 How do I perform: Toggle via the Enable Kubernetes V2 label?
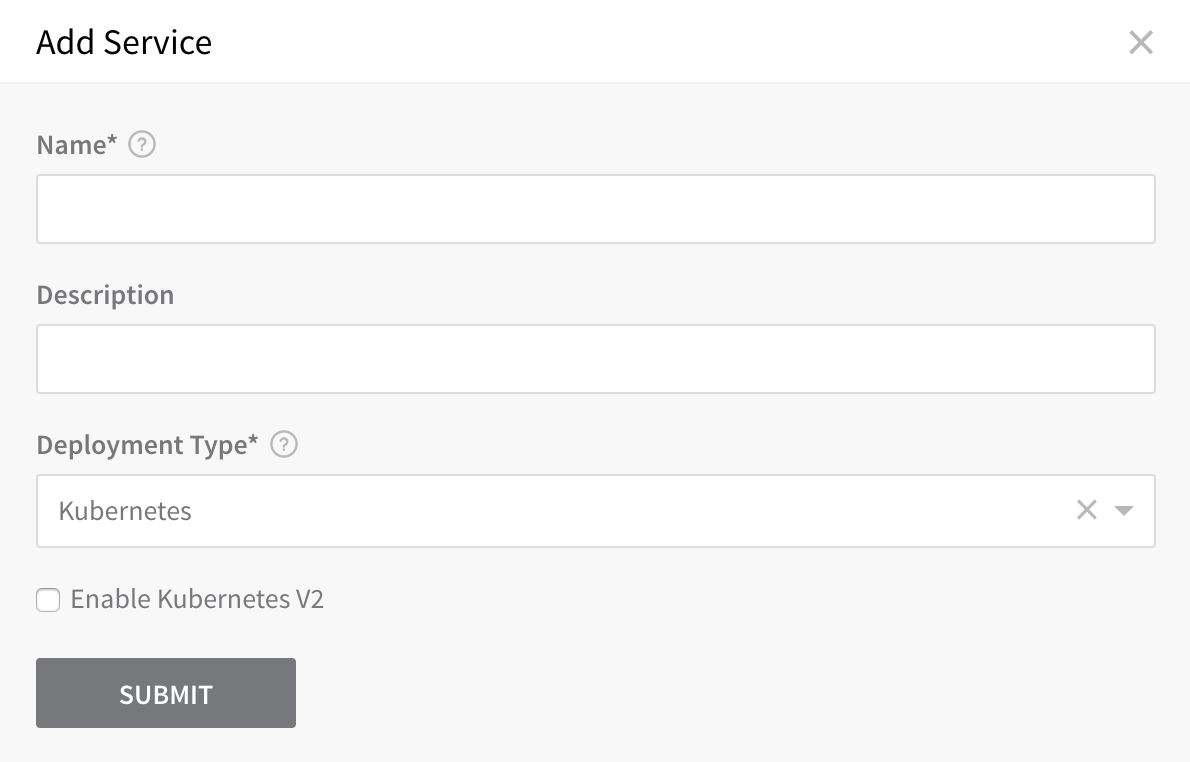pos(197,599)
